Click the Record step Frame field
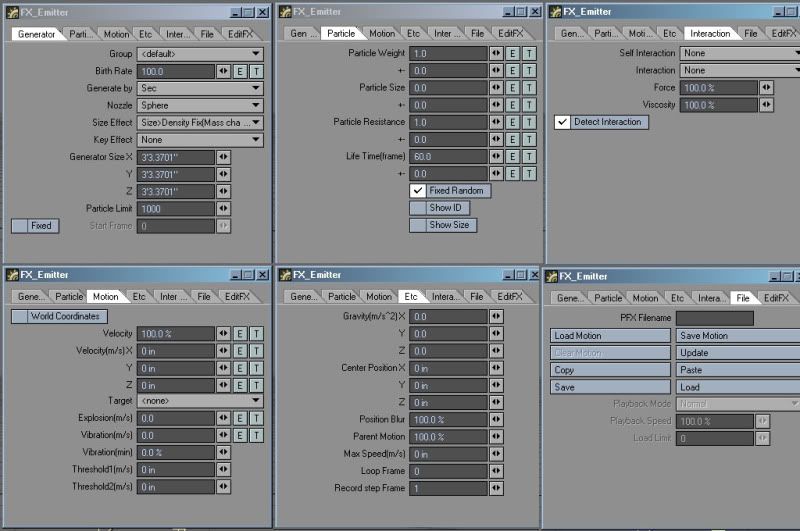This screenshot has width=800, height=531. tap(448, 489)
